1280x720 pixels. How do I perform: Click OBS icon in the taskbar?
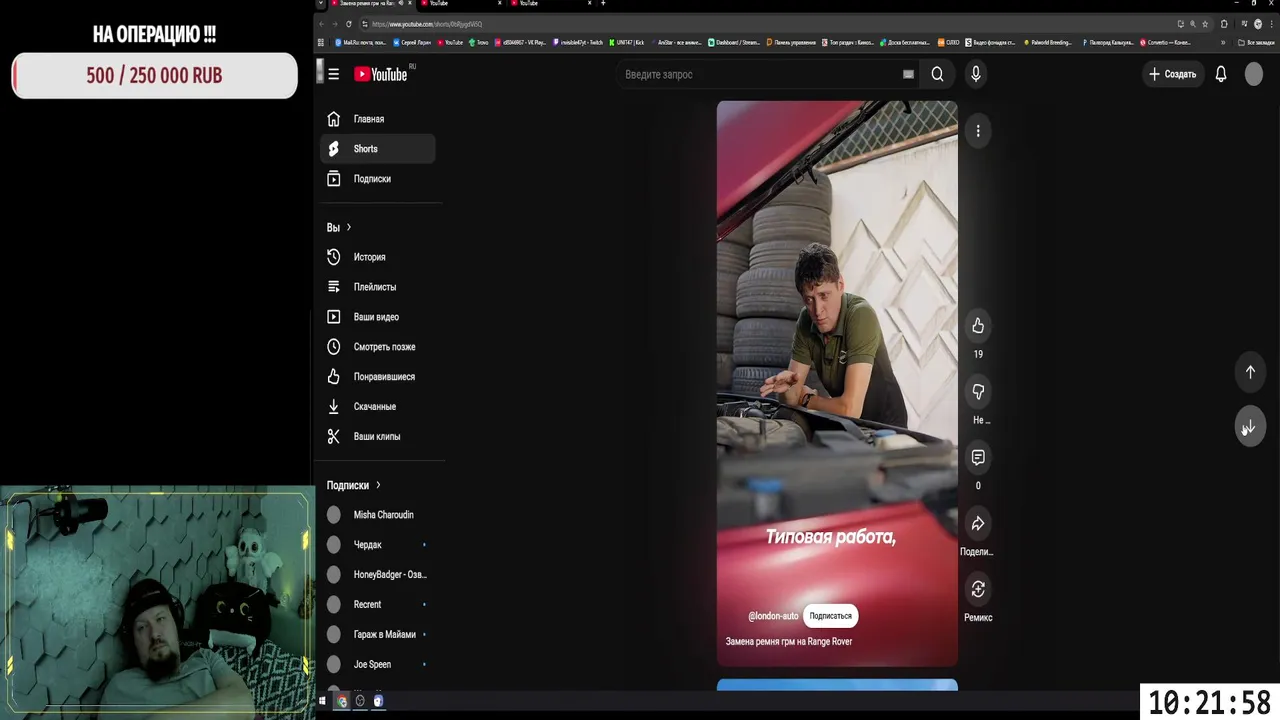click(x=360, y=701)
